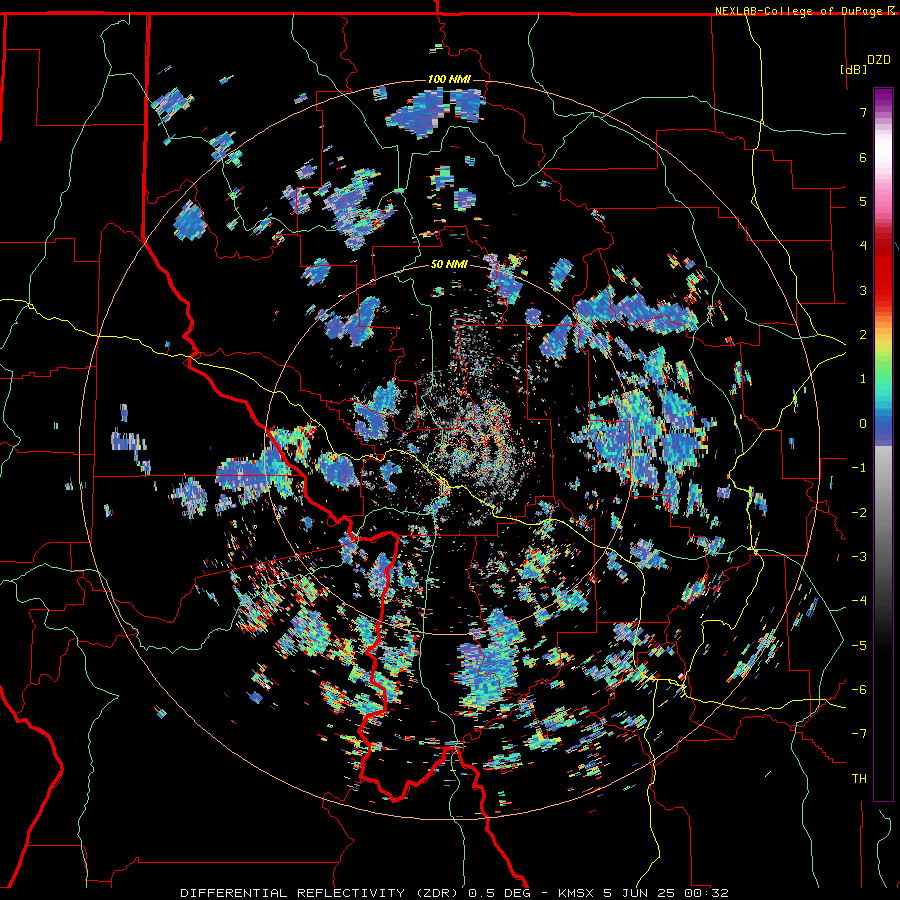Click the legend value 4
The width and height of the screenshot is (900, 900).
[x=863, y=246]
